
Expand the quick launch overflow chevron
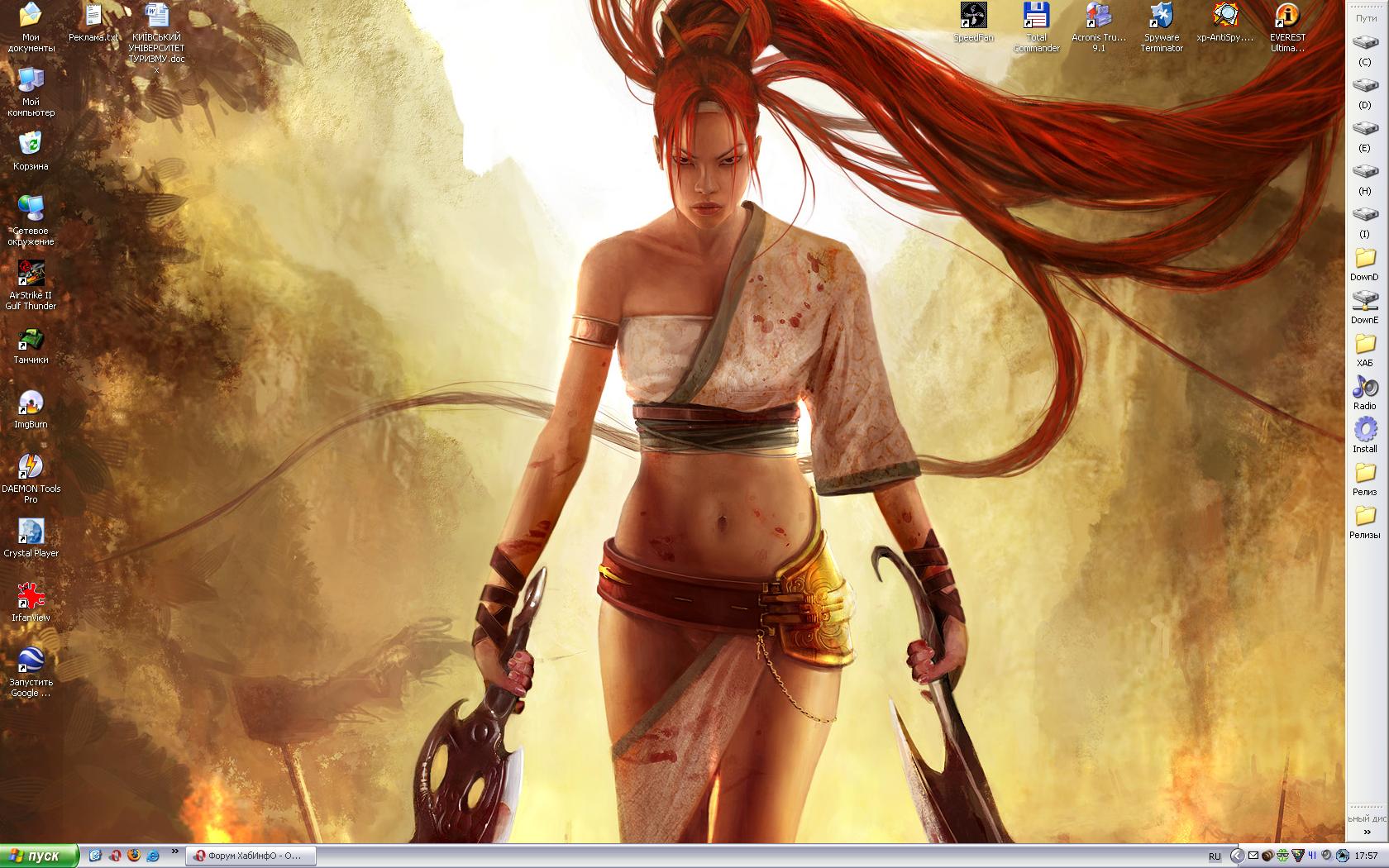[174, 851]
